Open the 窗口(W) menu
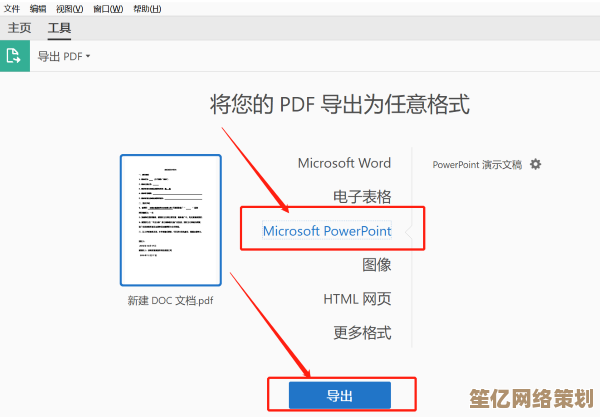This screenshot has width=600, height=417. click(108, 8)
